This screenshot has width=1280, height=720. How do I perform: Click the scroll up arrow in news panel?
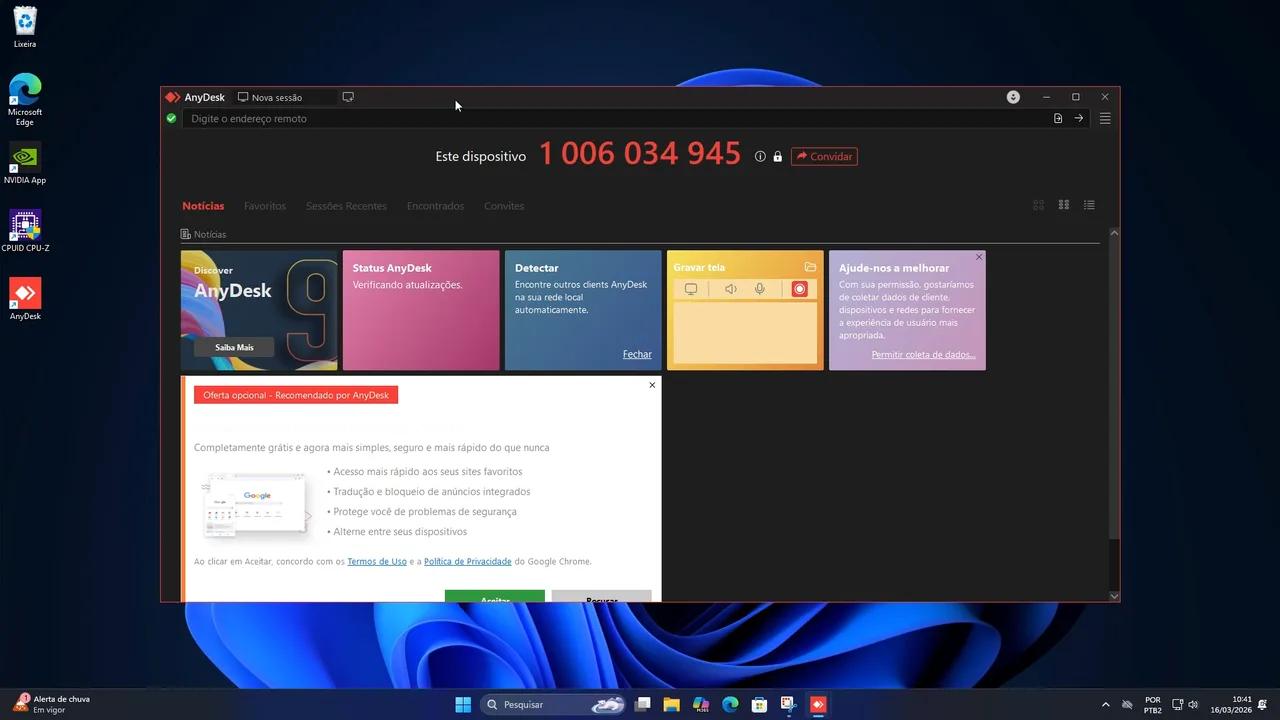point(1114,233)
